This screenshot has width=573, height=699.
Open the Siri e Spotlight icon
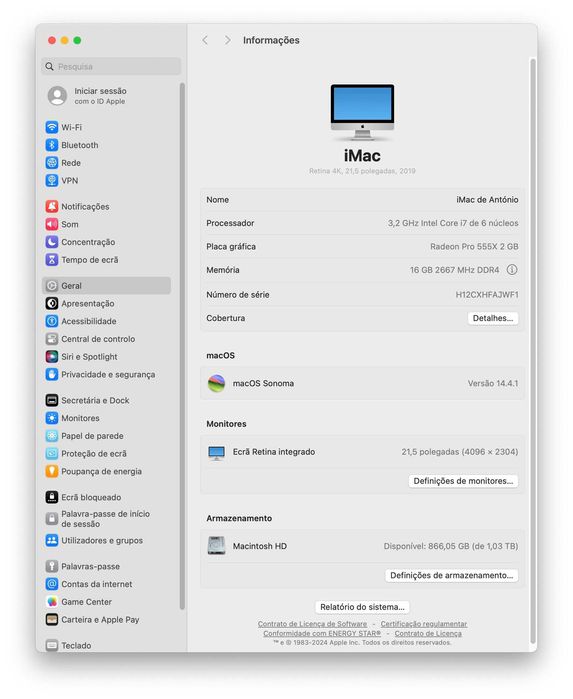pos(52,357)
